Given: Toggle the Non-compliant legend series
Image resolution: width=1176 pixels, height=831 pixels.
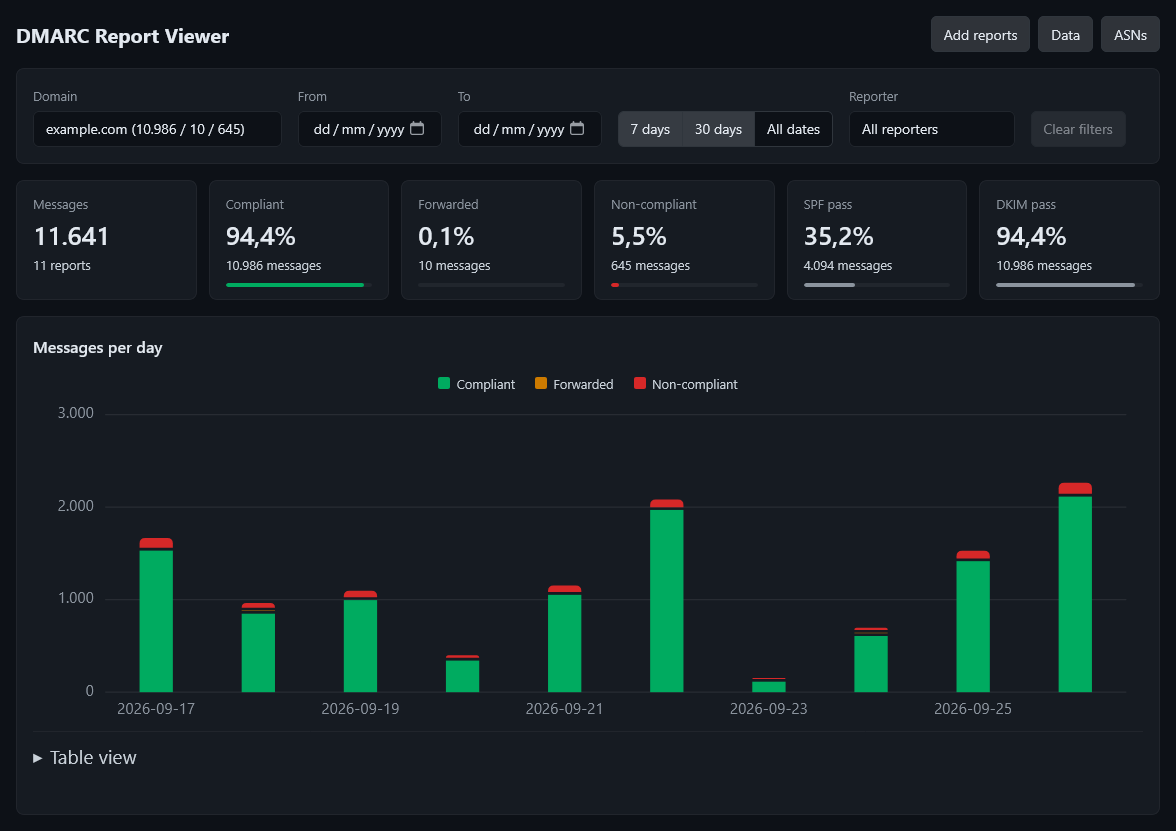Looking at the screenshot, I should tap(686, 384).
